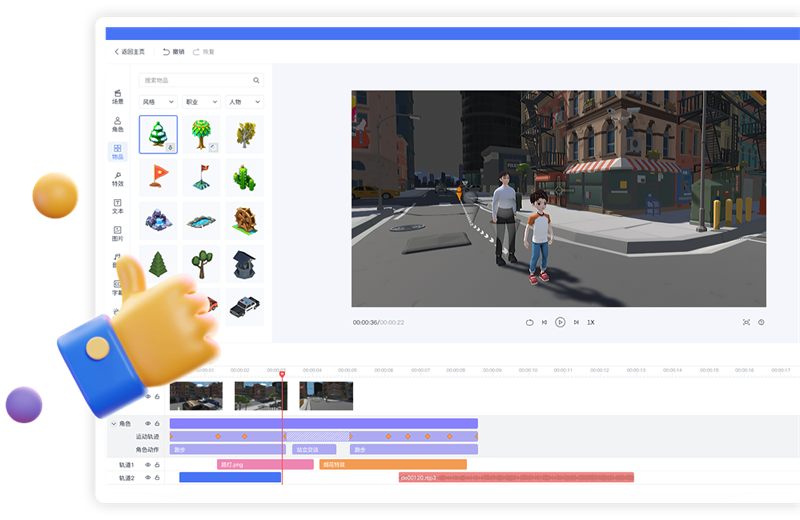Viewport: 800px width, 520px height.
Task: Play the preview video
Action: pos(560,322)
